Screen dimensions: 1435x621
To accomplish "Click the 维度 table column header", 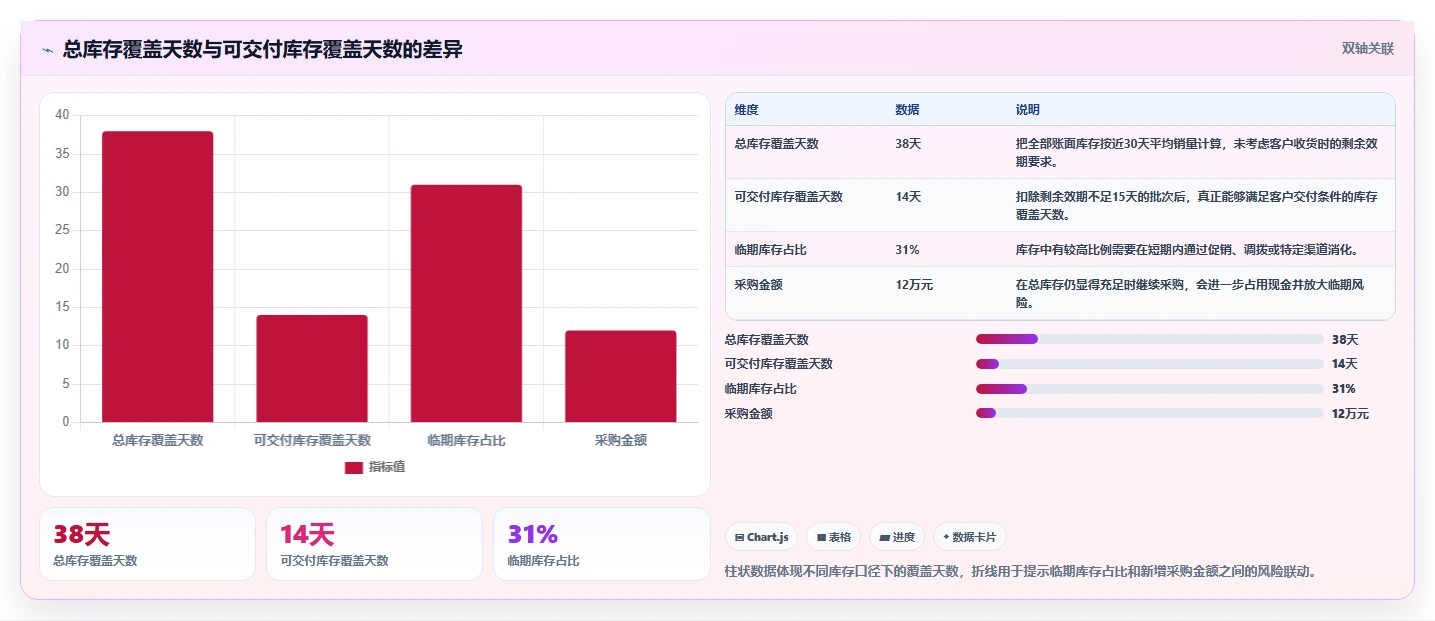I will [746, 110].
